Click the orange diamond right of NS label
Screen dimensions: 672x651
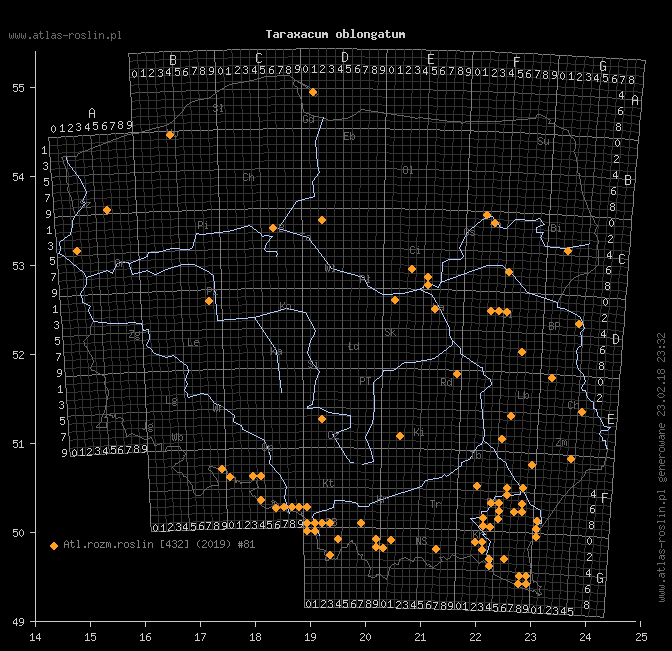coord(436,549)
